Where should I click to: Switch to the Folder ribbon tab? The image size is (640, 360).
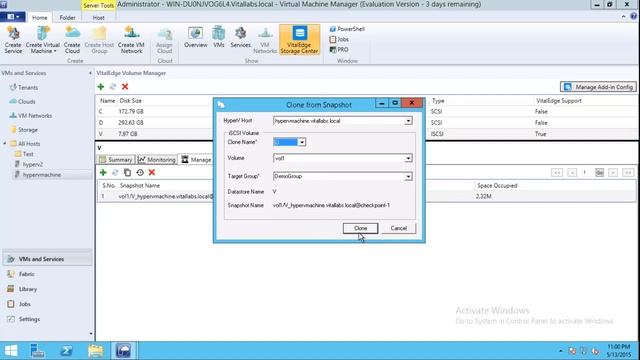tap(67, 18)
